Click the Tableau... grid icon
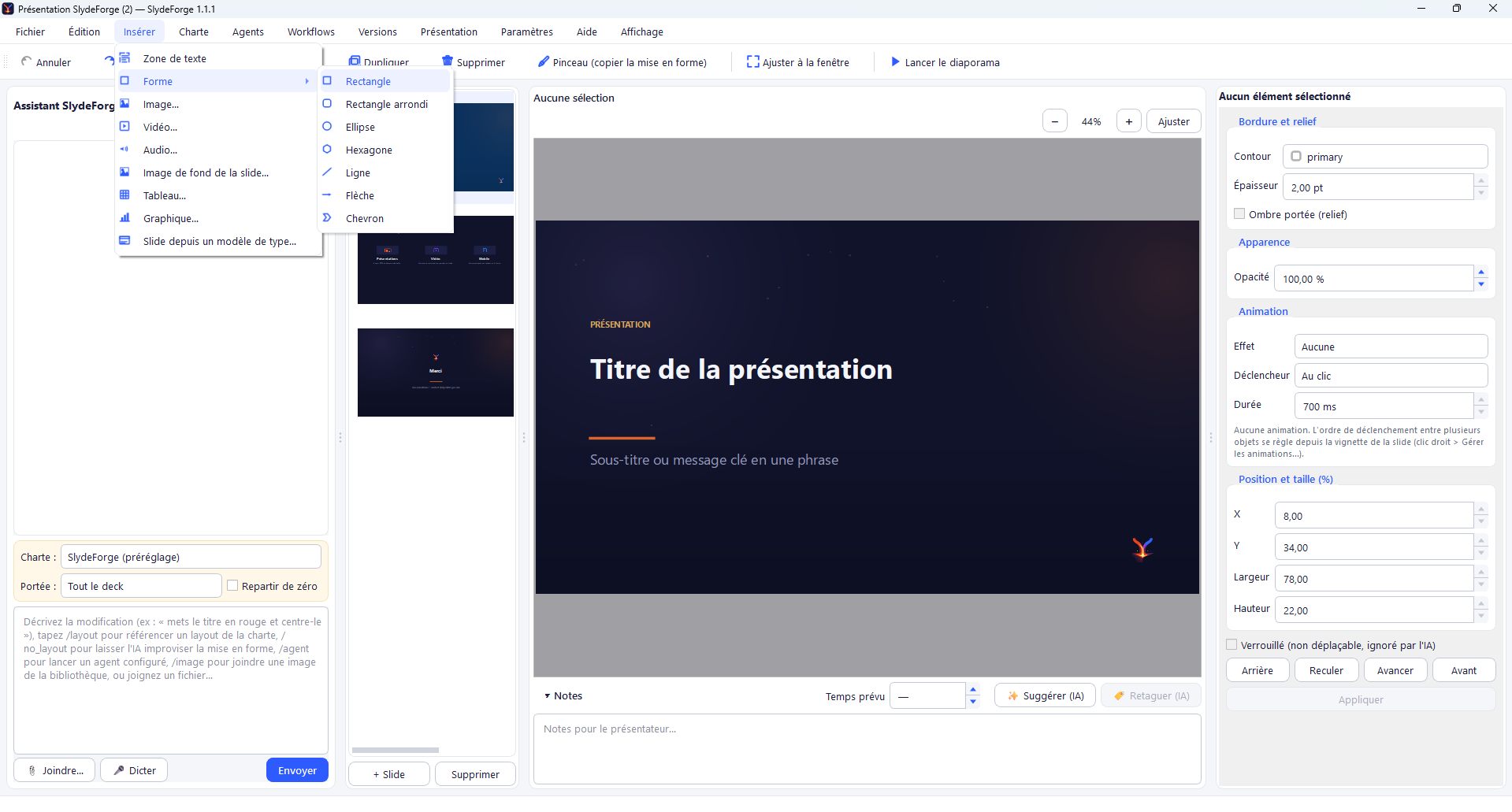 (124, 195)
